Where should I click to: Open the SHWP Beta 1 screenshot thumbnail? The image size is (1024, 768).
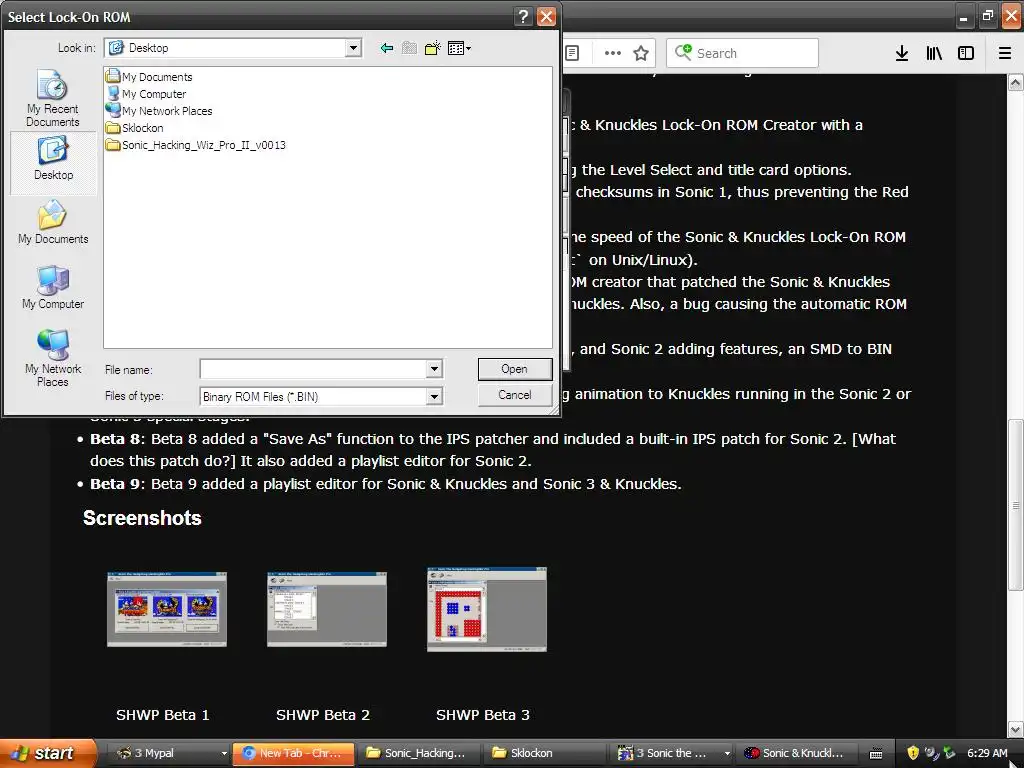[x=167, y=609]
